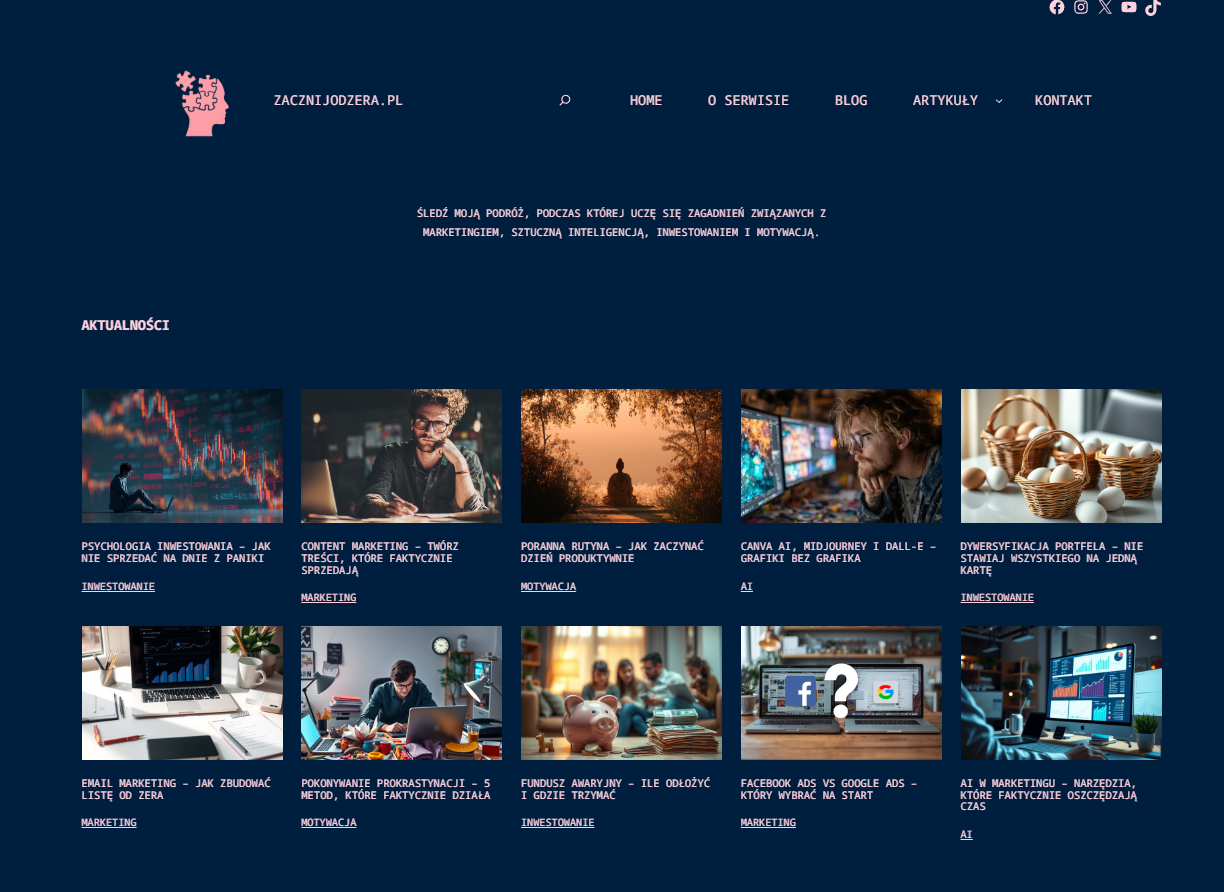Click the AI category under Canva AI article
The image size is (1224, 892).
(x=747, y=587)
